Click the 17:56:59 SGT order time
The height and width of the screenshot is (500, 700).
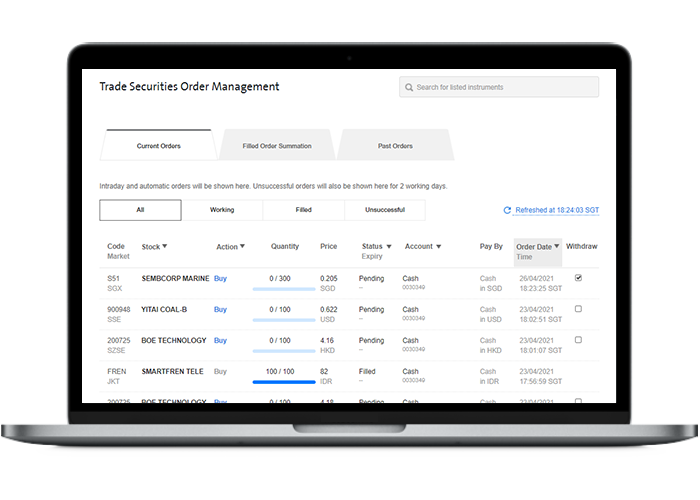tap(541, 381)
